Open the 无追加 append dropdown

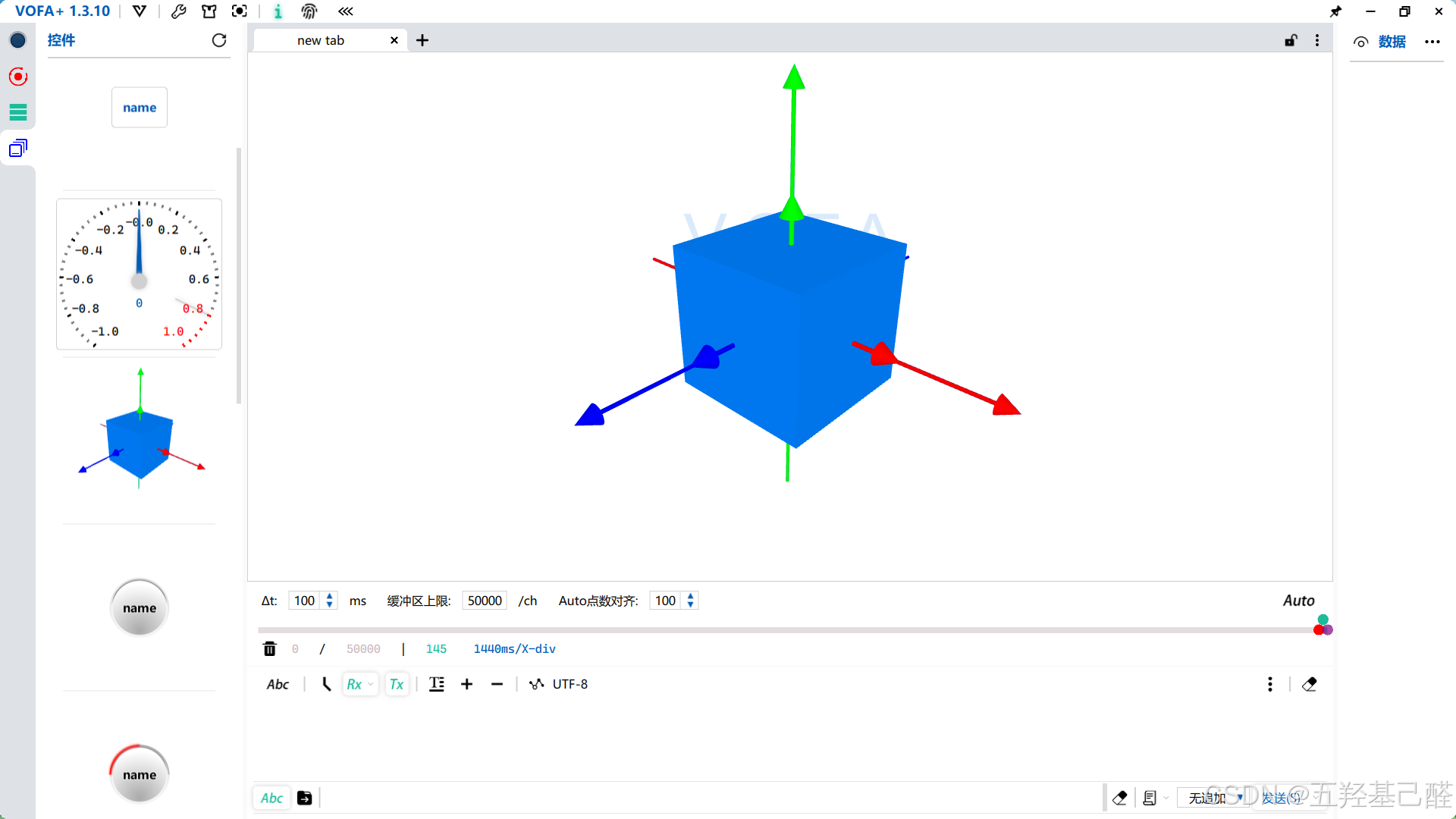click(x=1215, y=798)
